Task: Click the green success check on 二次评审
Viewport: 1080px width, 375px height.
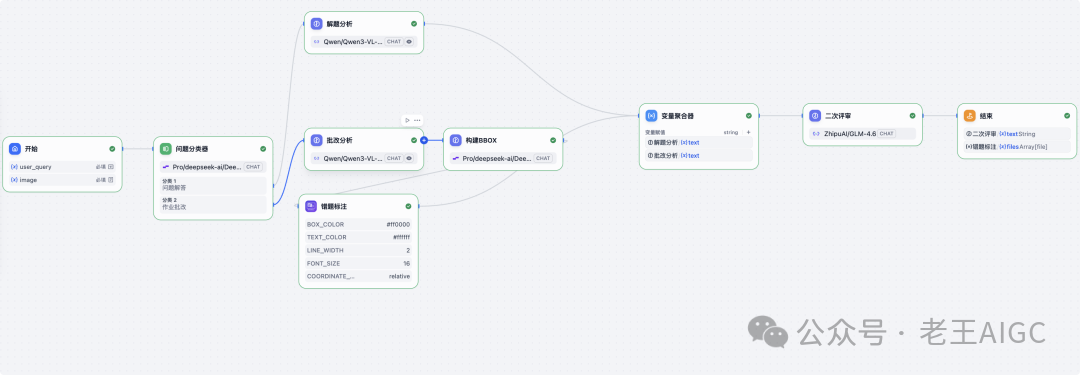Action: coord(913,116)
